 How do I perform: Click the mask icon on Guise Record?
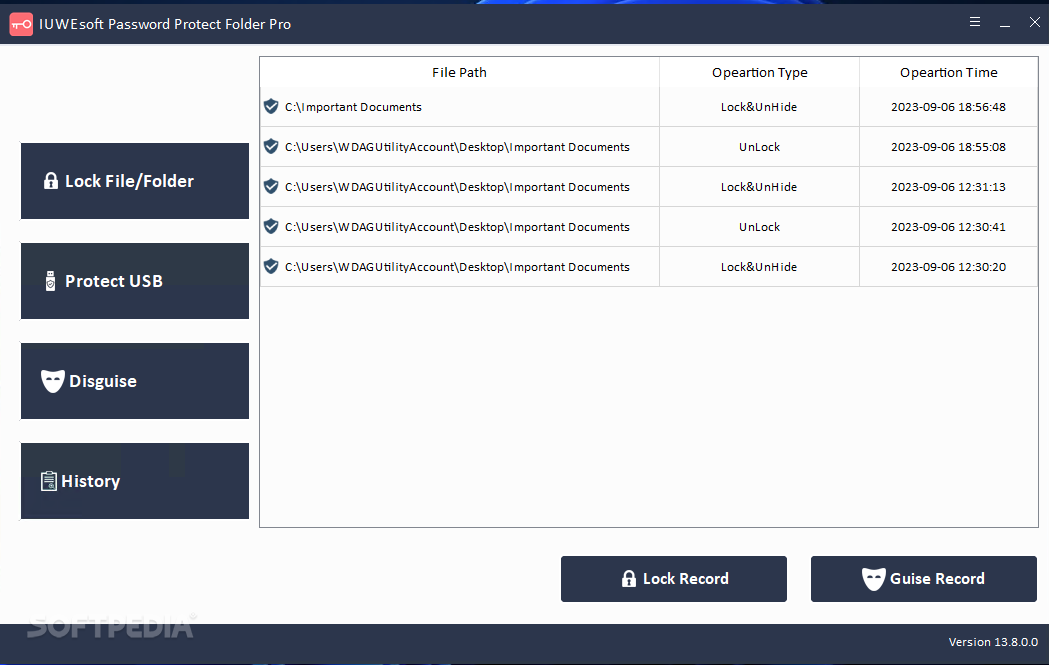click(873, 579)
